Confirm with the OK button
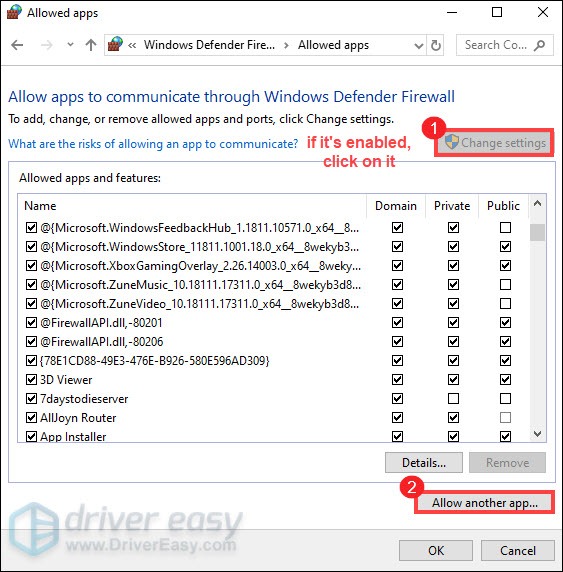This screenshot has width=563, height=572. (436, 550)
